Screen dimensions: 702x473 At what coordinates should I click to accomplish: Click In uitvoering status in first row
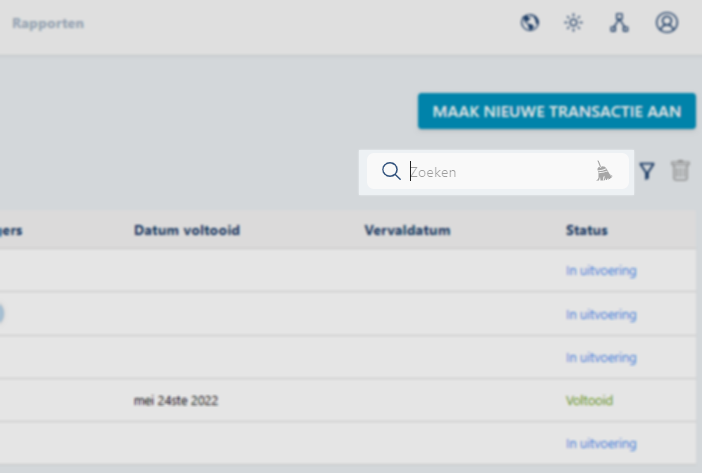(601, 271)
